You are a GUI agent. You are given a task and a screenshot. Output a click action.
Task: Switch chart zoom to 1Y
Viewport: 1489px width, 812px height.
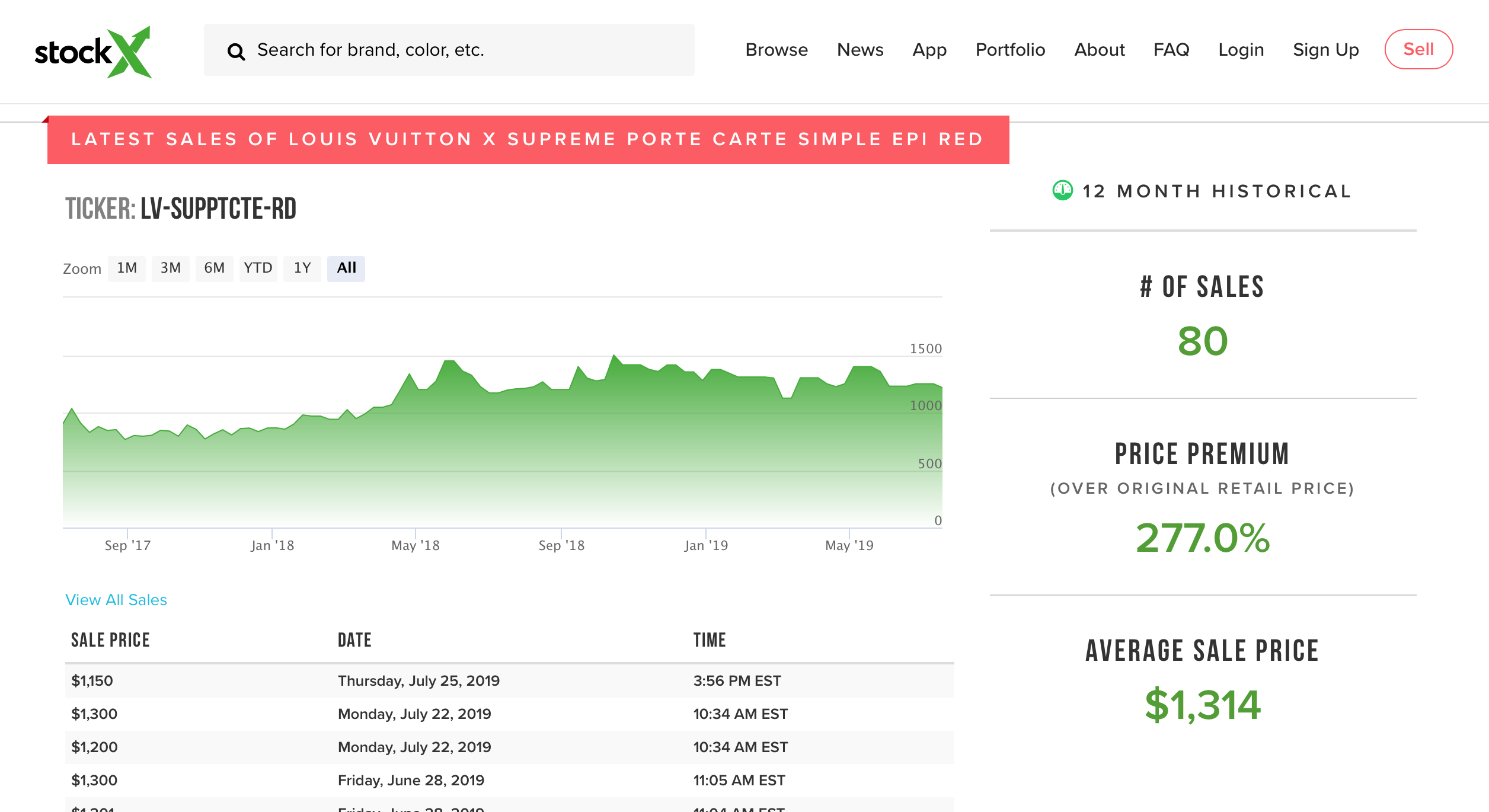302,268
